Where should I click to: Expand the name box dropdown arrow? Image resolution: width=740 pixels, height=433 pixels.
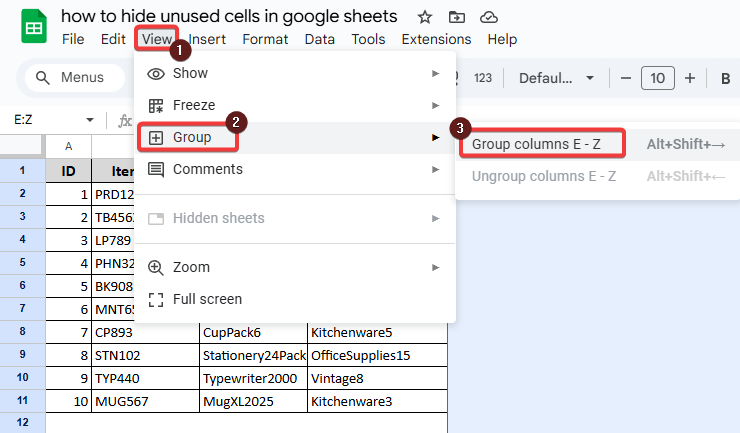89,119
